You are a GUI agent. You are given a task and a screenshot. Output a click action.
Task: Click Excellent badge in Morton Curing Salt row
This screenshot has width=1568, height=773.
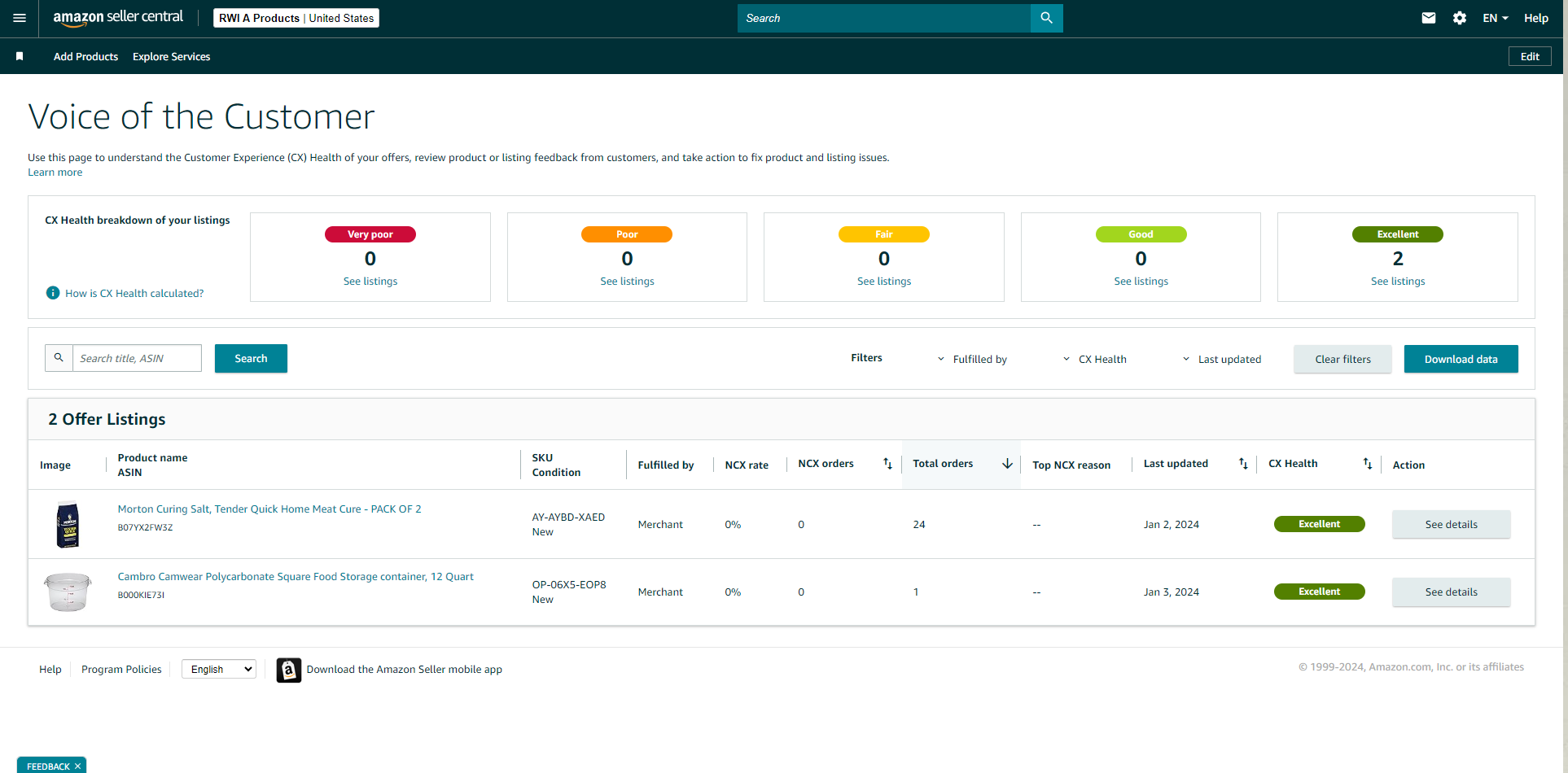[1319, 524]
